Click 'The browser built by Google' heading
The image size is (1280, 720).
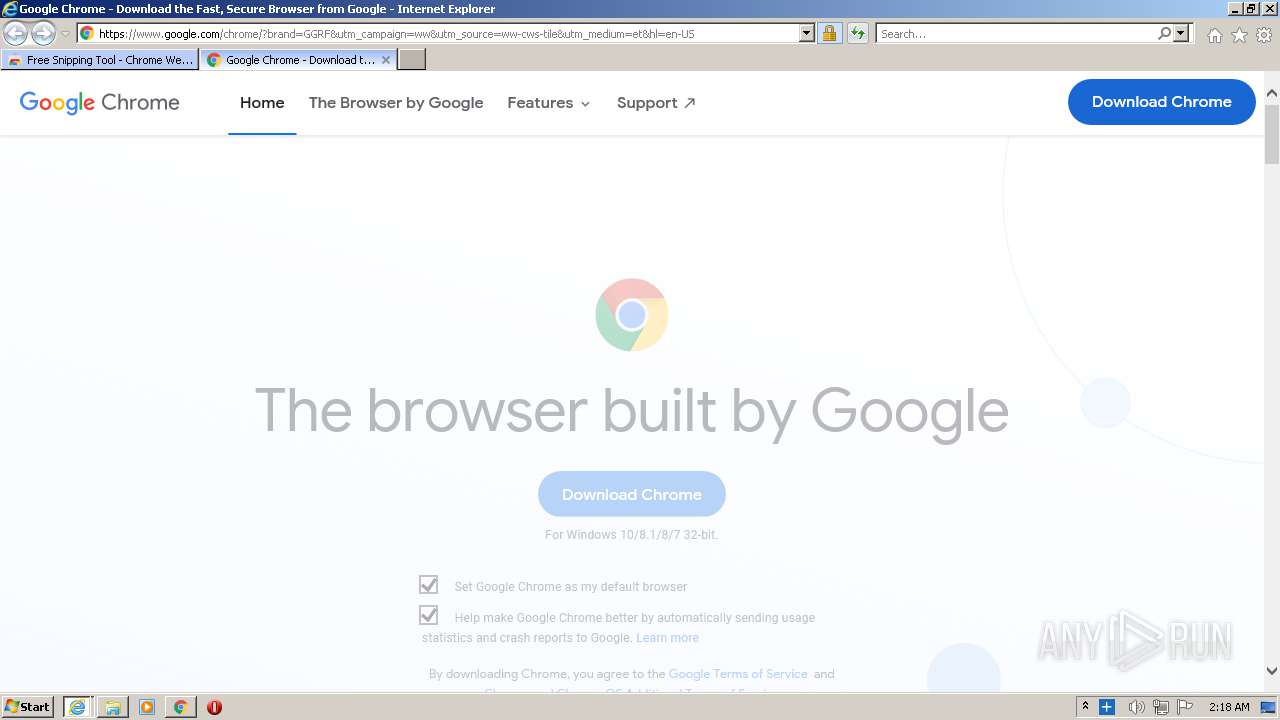tap(632, 411)
